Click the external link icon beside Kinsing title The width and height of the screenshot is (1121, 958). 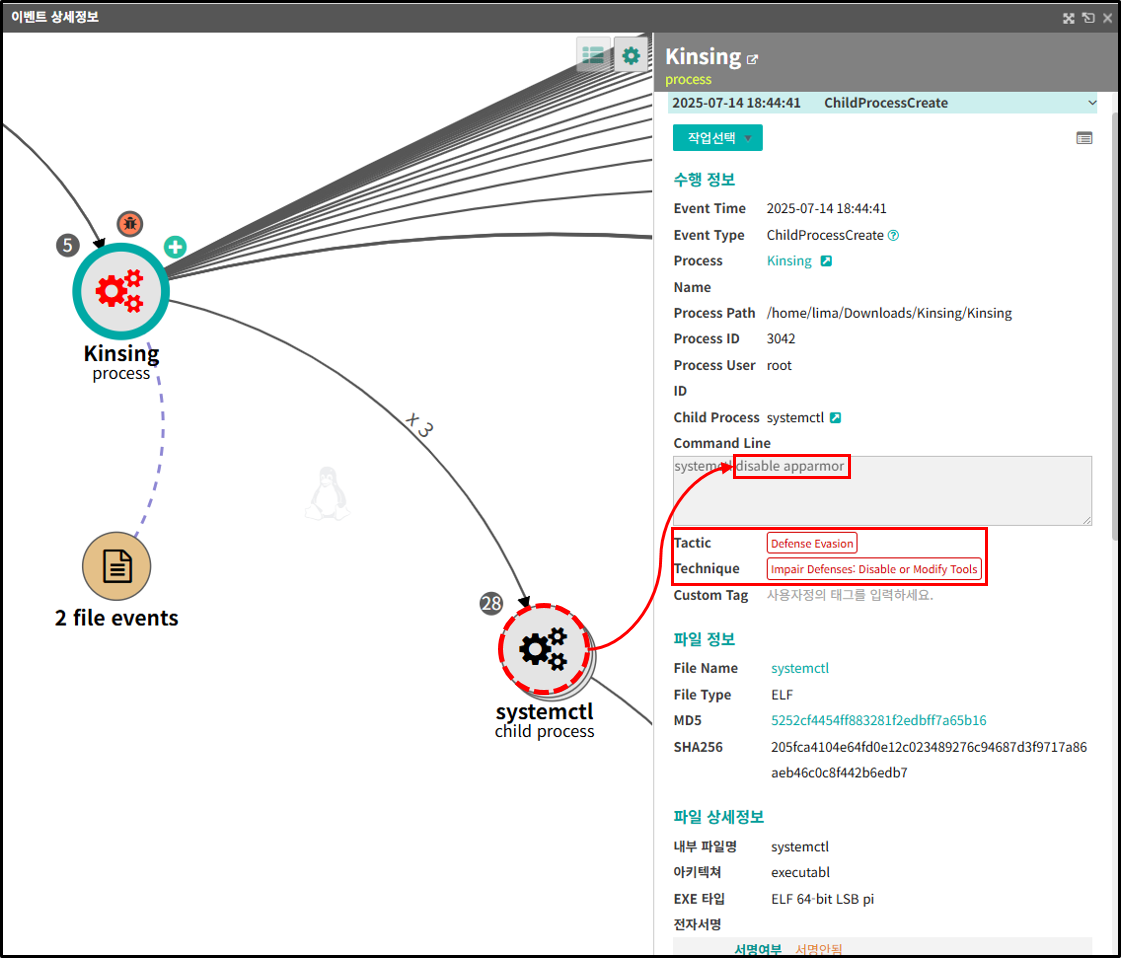point(752,59)
